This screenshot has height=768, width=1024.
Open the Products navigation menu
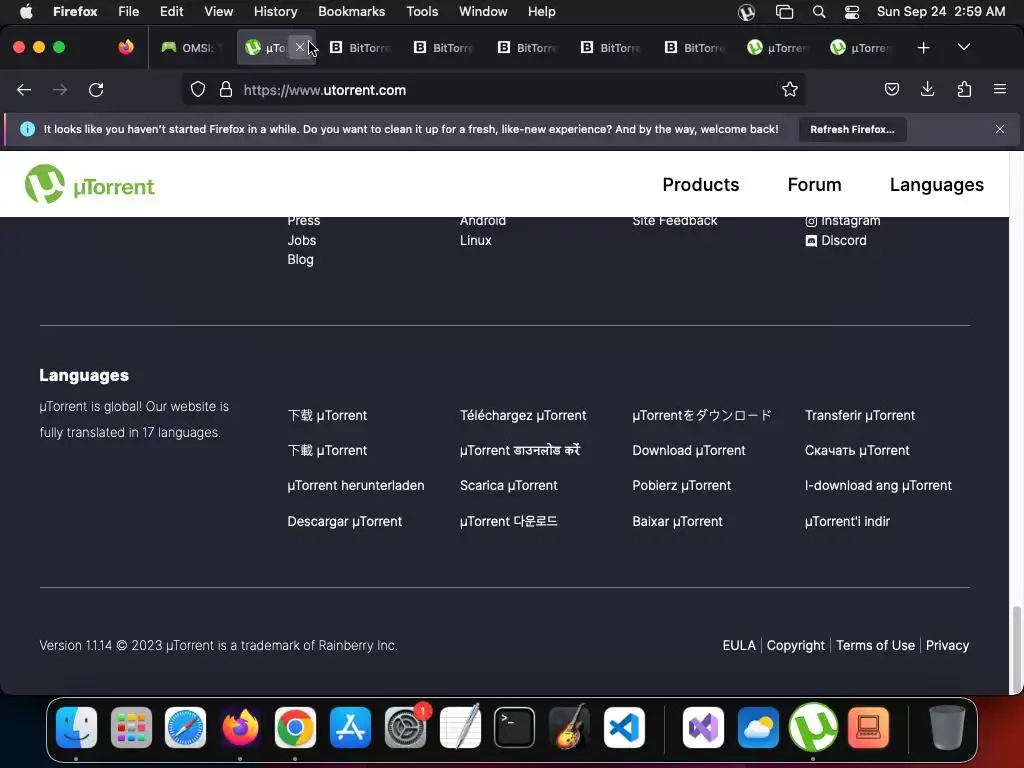(701, 185)
